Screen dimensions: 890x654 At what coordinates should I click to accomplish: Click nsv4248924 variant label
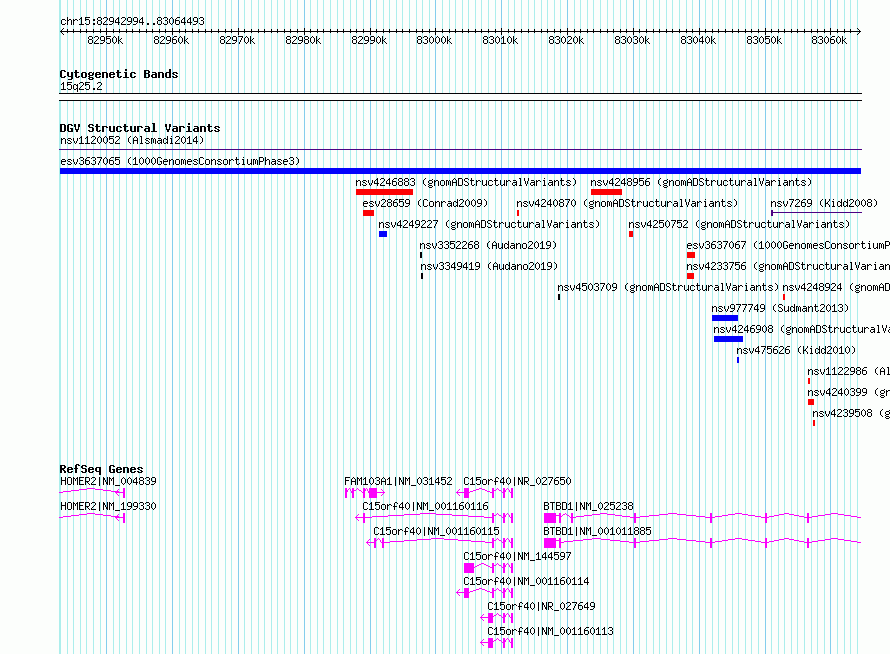coord(836,287)
